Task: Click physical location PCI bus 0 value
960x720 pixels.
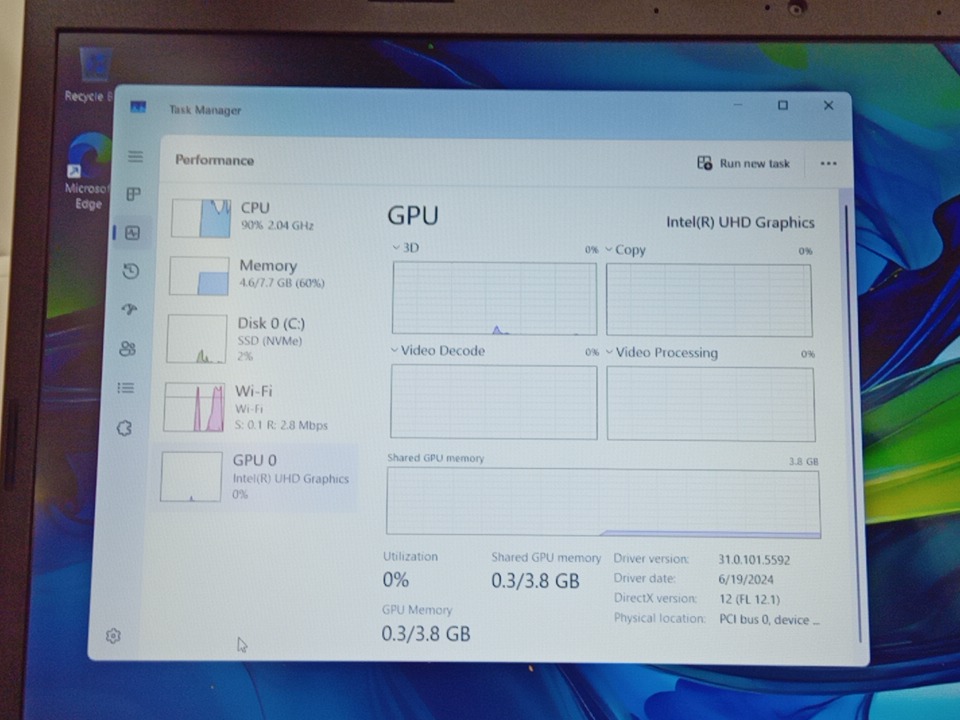Action: pos(769,620)
